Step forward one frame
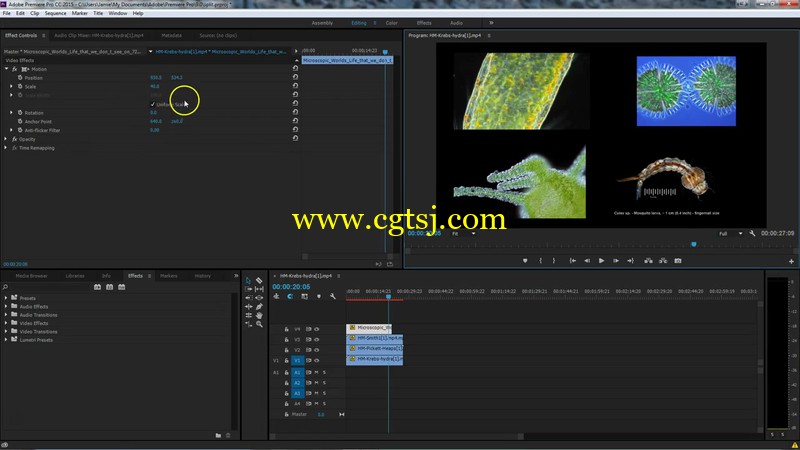 point(616,261)
